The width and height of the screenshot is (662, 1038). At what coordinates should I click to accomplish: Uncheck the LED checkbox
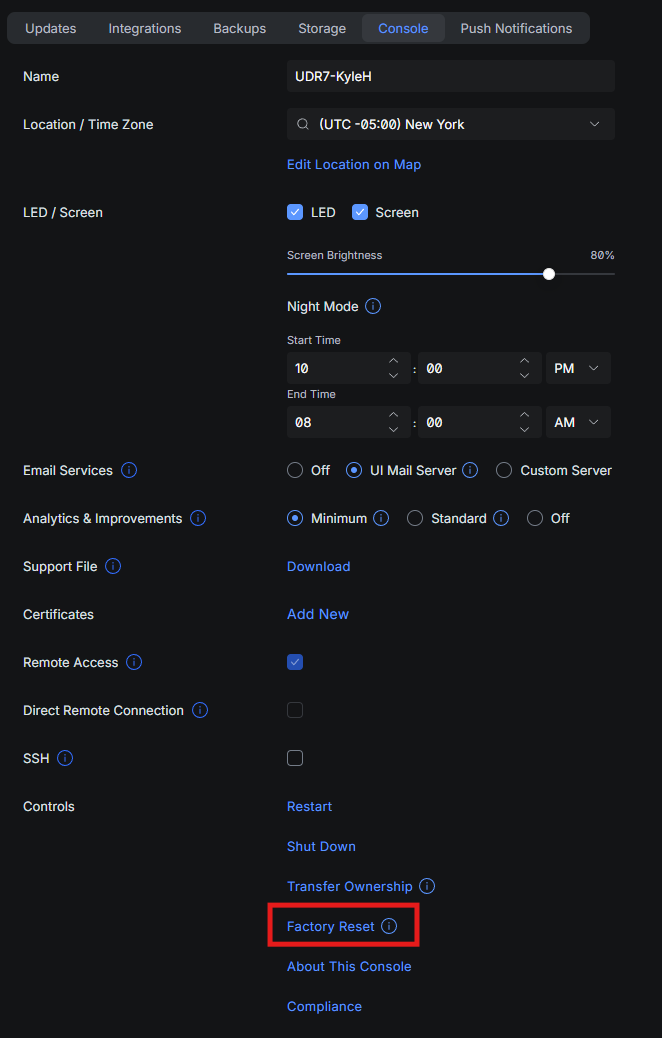[295, 212]
